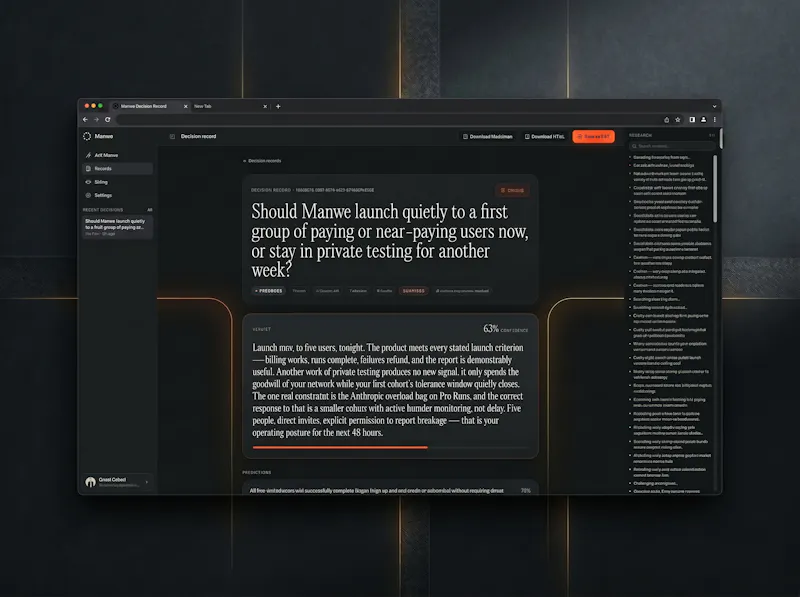The image size is (800, 597).
Task: Click the decision question headline
Action: pyautogui.click(x=390, y=240)
